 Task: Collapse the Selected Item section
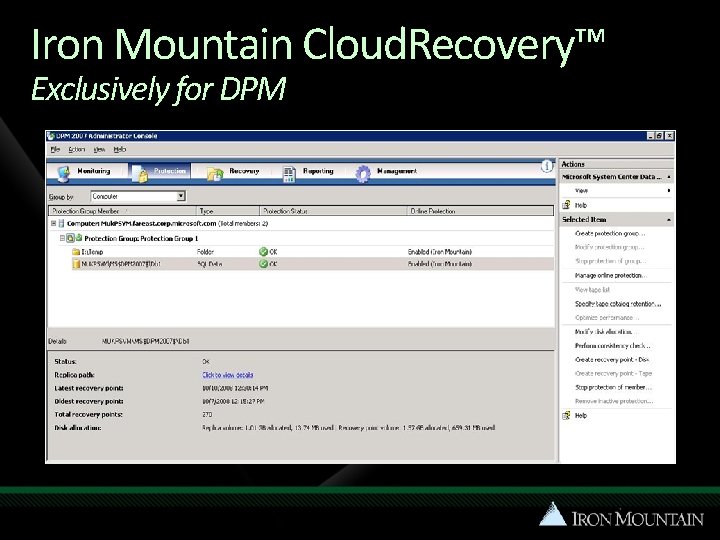[669, 220]
